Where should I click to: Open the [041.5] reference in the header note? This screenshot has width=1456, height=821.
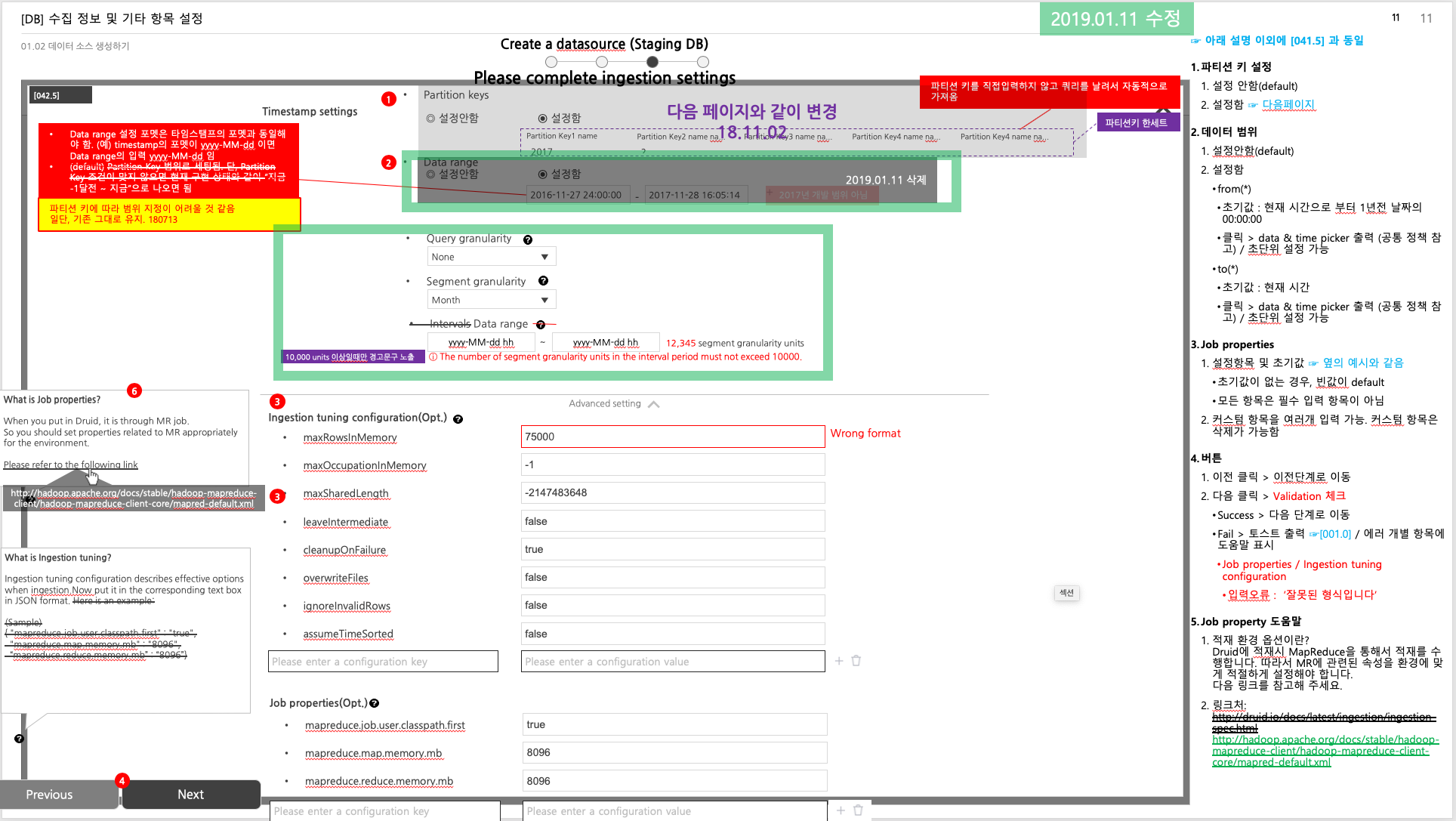[x=1307, y=41]
